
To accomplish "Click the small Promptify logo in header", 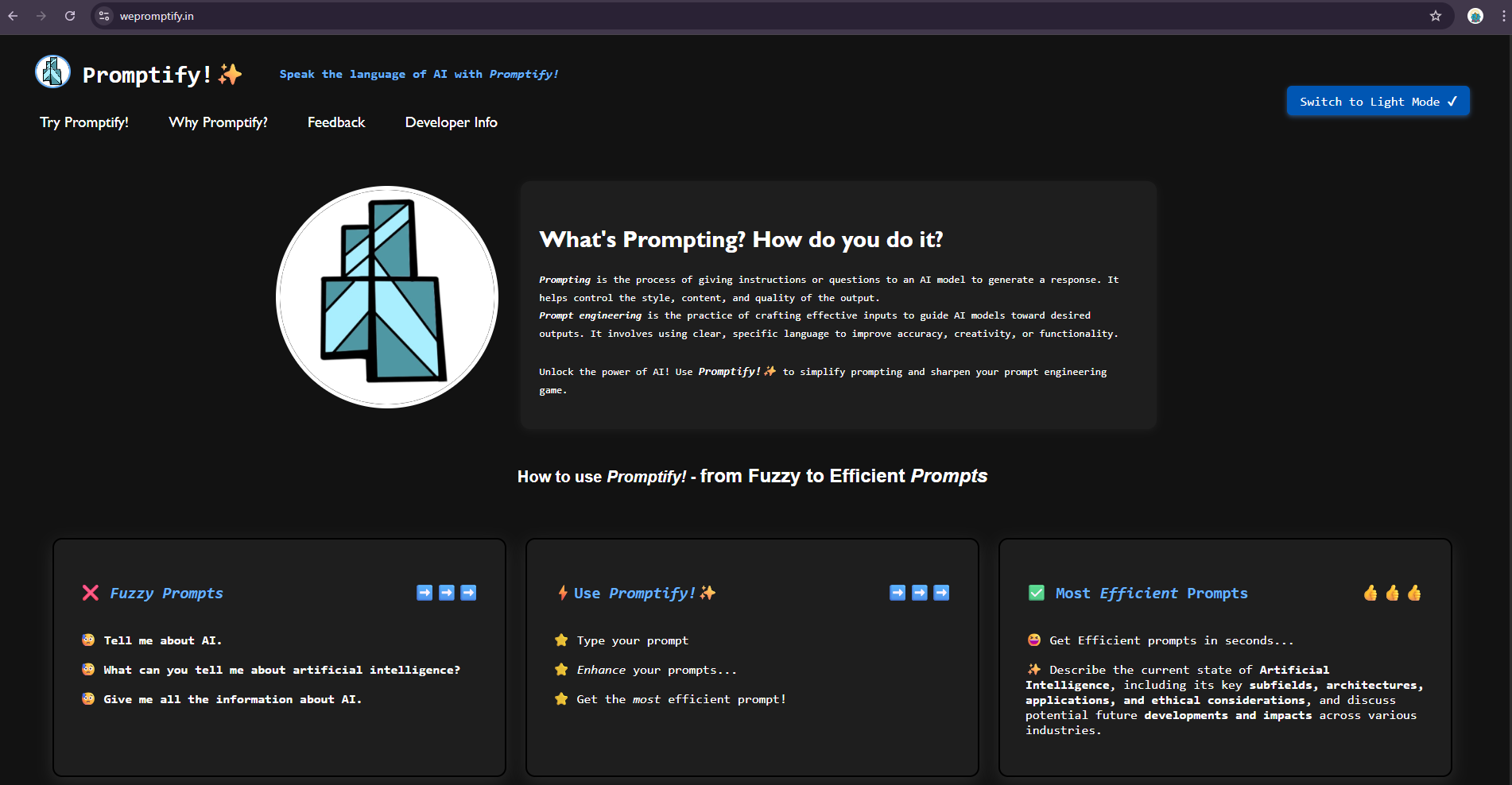I will pyautogui.click(x=53, y=72).
